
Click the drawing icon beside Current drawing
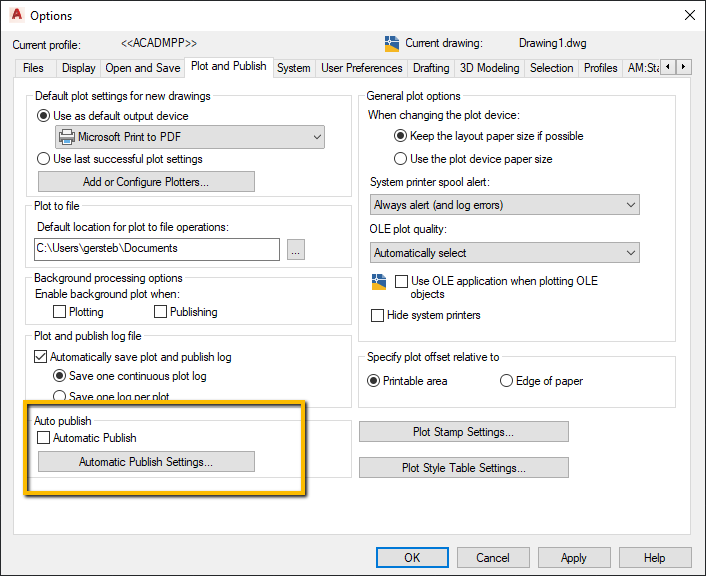[x=392, y=44]
